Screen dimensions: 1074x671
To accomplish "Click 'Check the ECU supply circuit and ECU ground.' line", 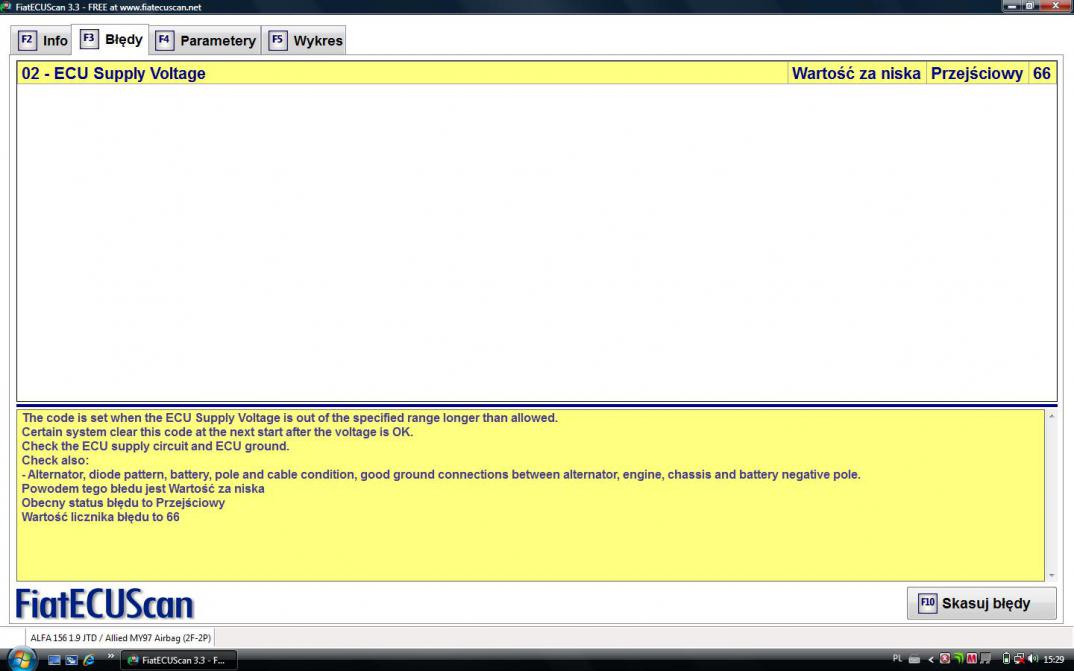I will click(x=155, y=446).
